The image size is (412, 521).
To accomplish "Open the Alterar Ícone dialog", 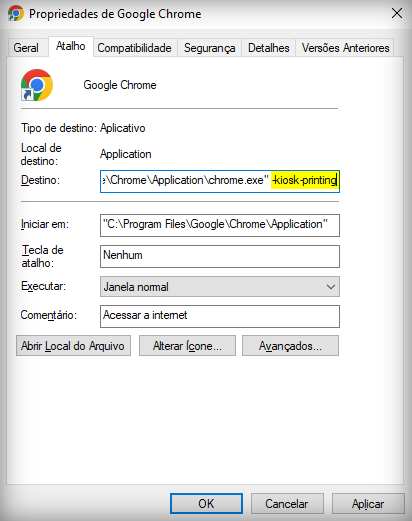I will click(187, 346).
